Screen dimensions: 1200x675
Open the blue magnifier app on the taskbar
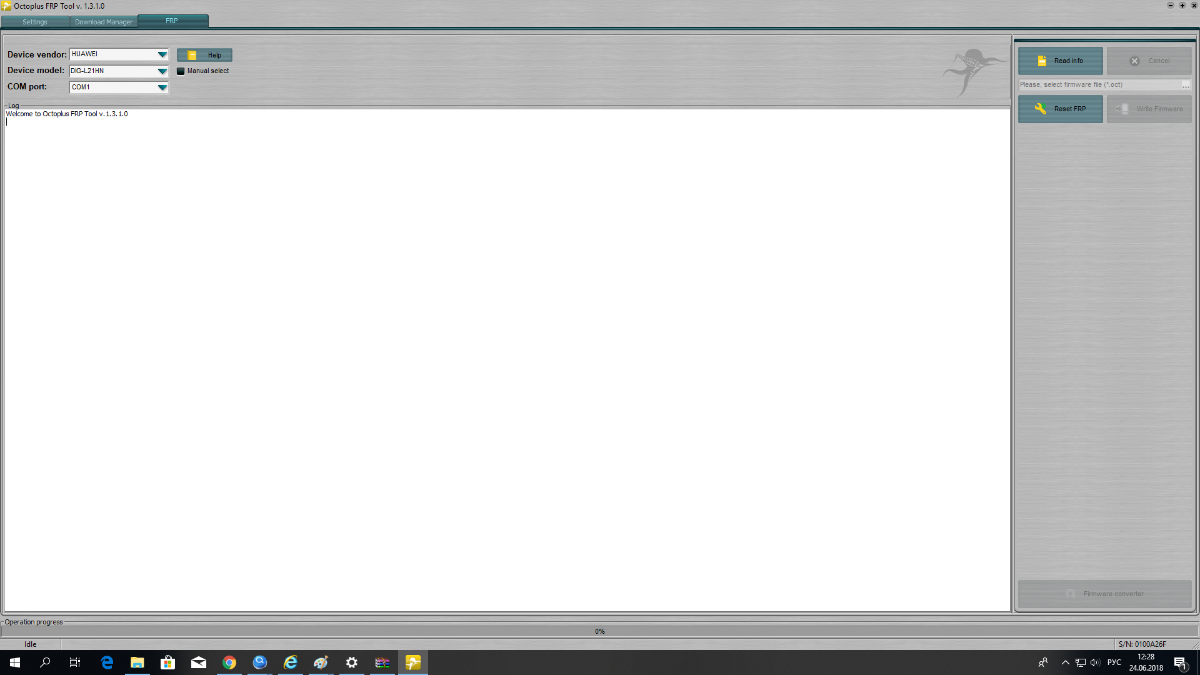(x=260, y=662)
